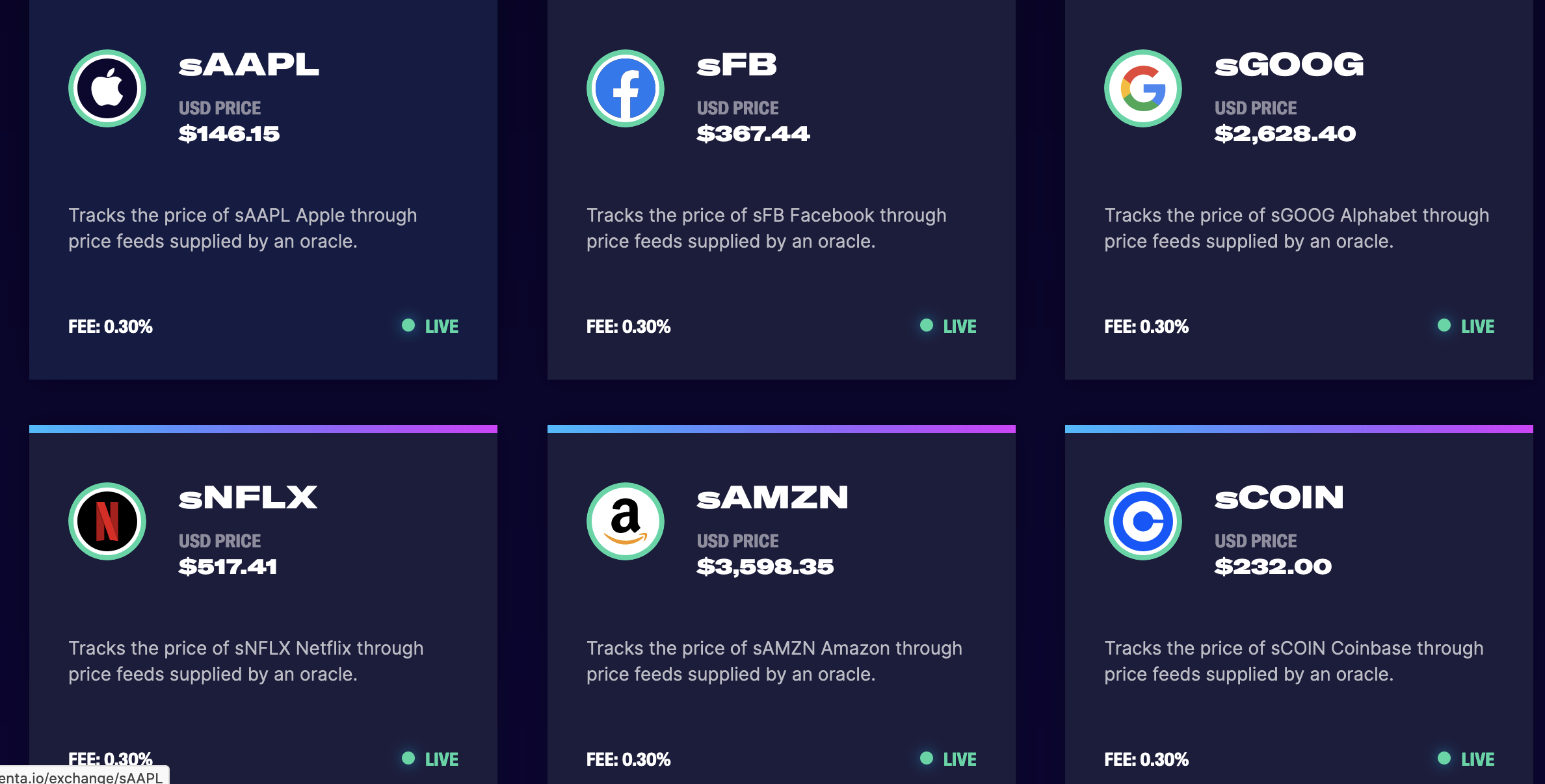Click the LIVE label on sCOIN card
Image resolution: width=1545 pixels, height=784 pixels.
coord(1477,759)
